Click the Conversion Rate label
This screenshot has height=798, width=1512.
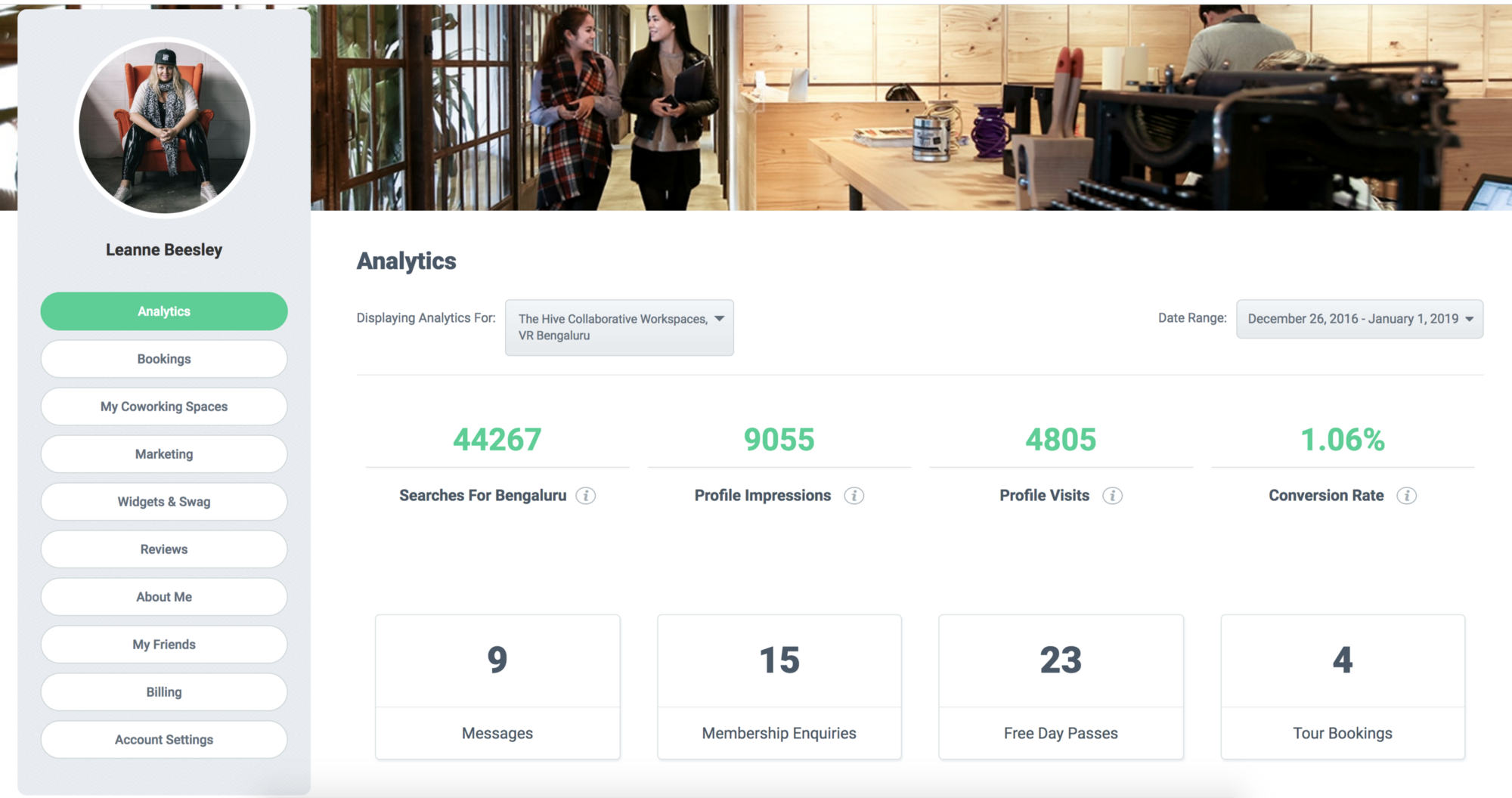point(1326,496)
